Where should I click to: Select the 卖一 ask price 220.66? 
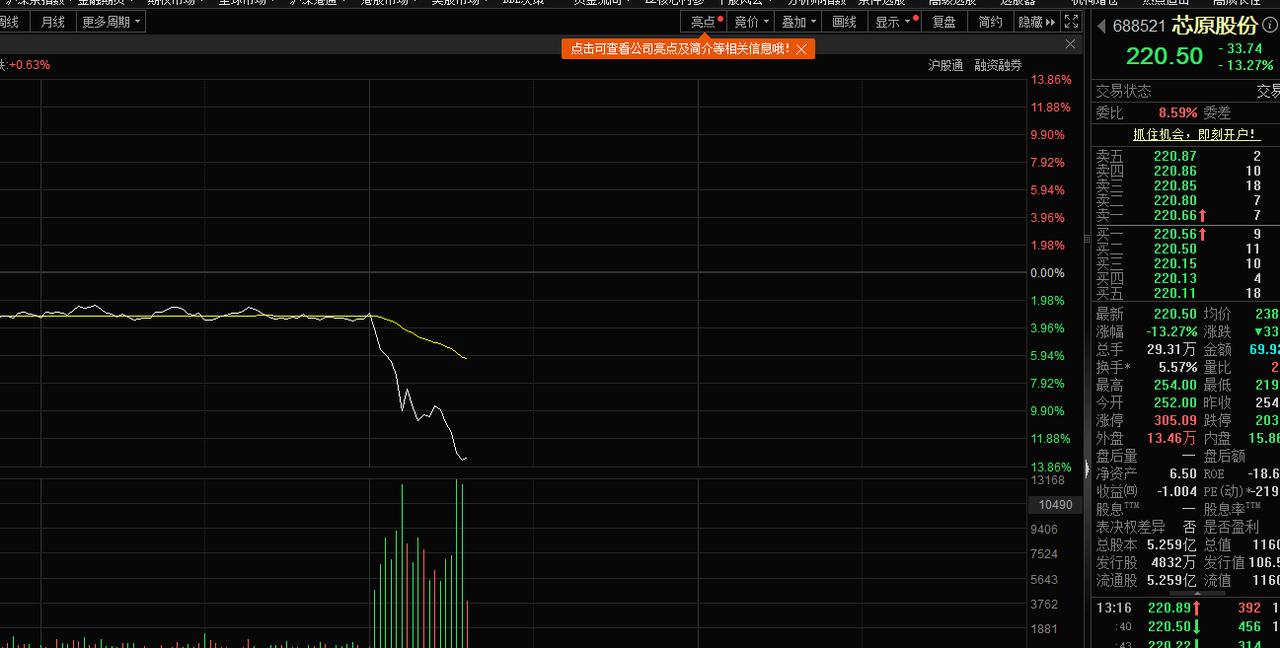[1175, 215]
